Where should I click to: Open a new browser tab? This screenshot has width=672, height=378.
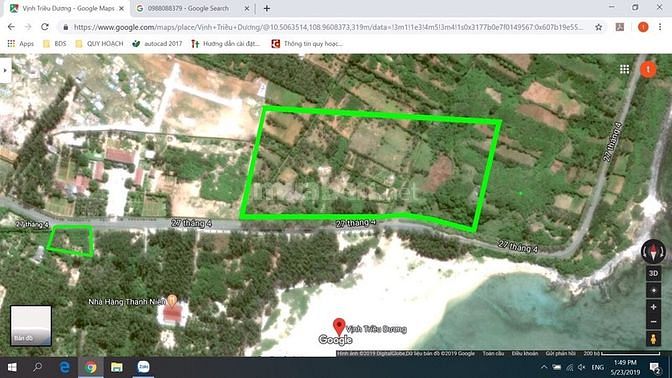[x=267, y=8]
